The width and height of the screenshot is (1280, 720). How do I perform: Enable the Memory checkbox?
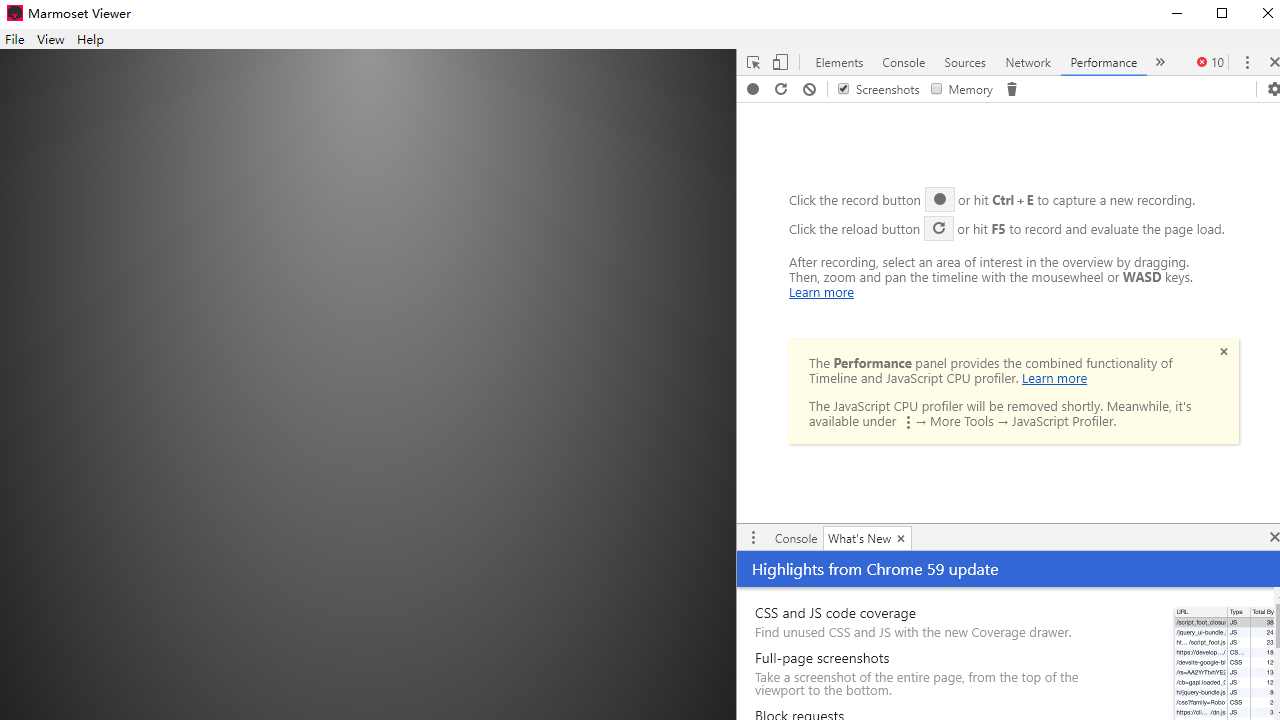(937, 89)
